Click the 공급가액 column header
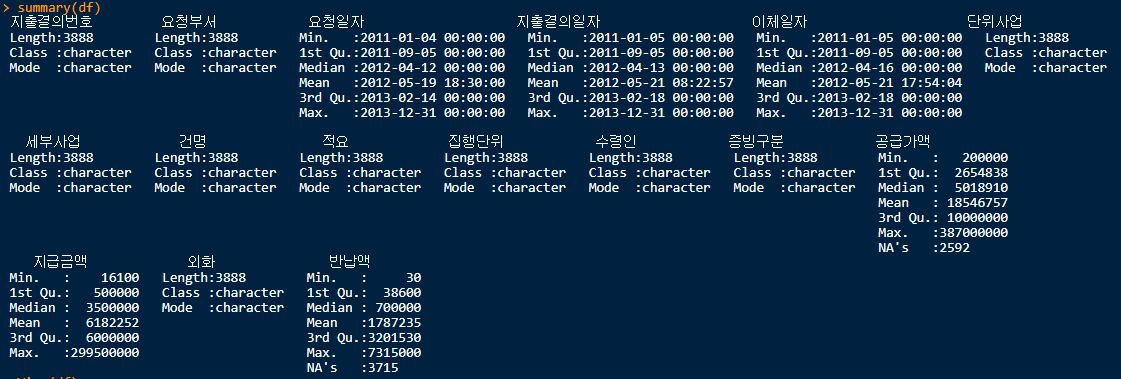 [902, 142]
